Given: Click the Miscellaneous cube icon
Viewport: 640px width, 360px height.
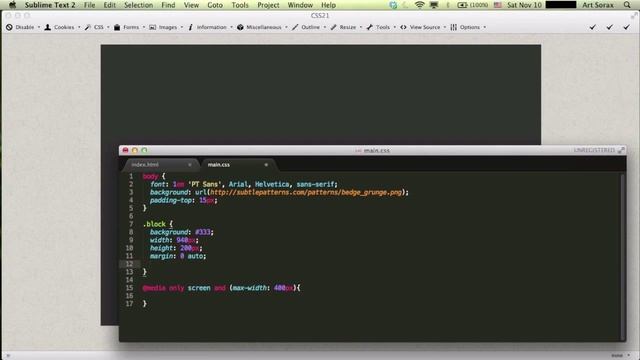Looking at the screenshot, I should click(x=240, y=27).
